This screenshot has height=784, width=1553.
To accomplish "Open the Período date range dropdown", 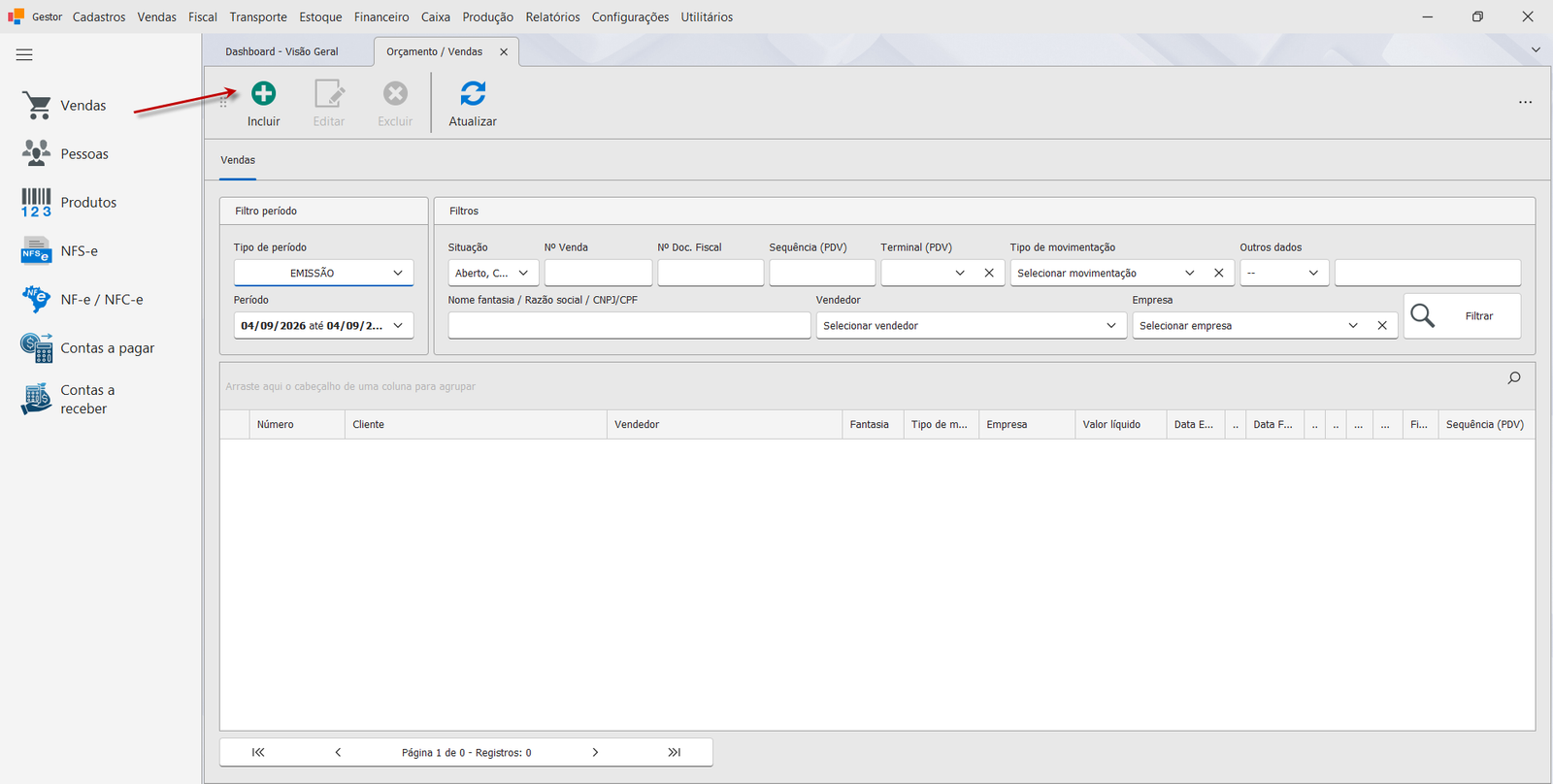I will (323, 325).
